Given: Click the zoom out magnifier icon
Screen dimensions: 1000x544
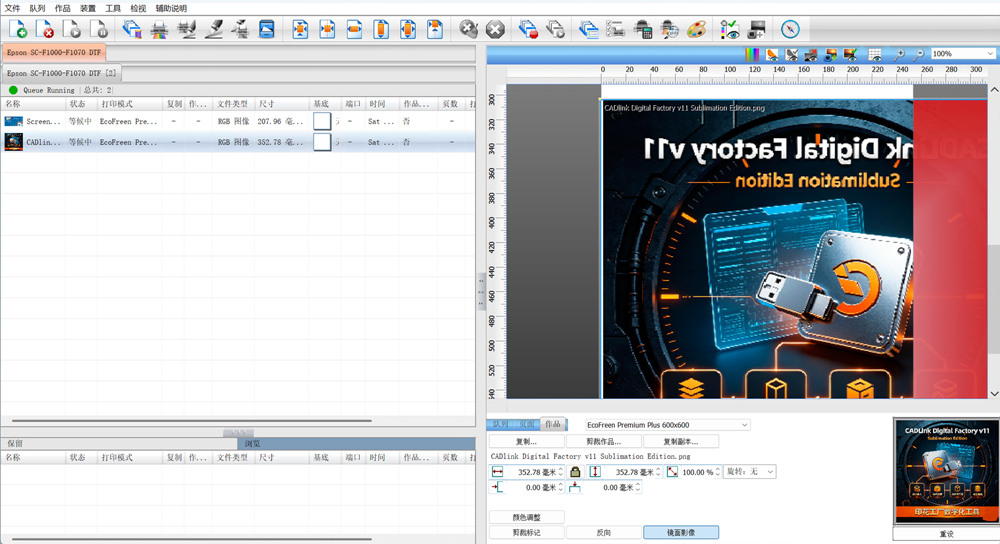Looking at the screenshot, I should tap(918, 54).
